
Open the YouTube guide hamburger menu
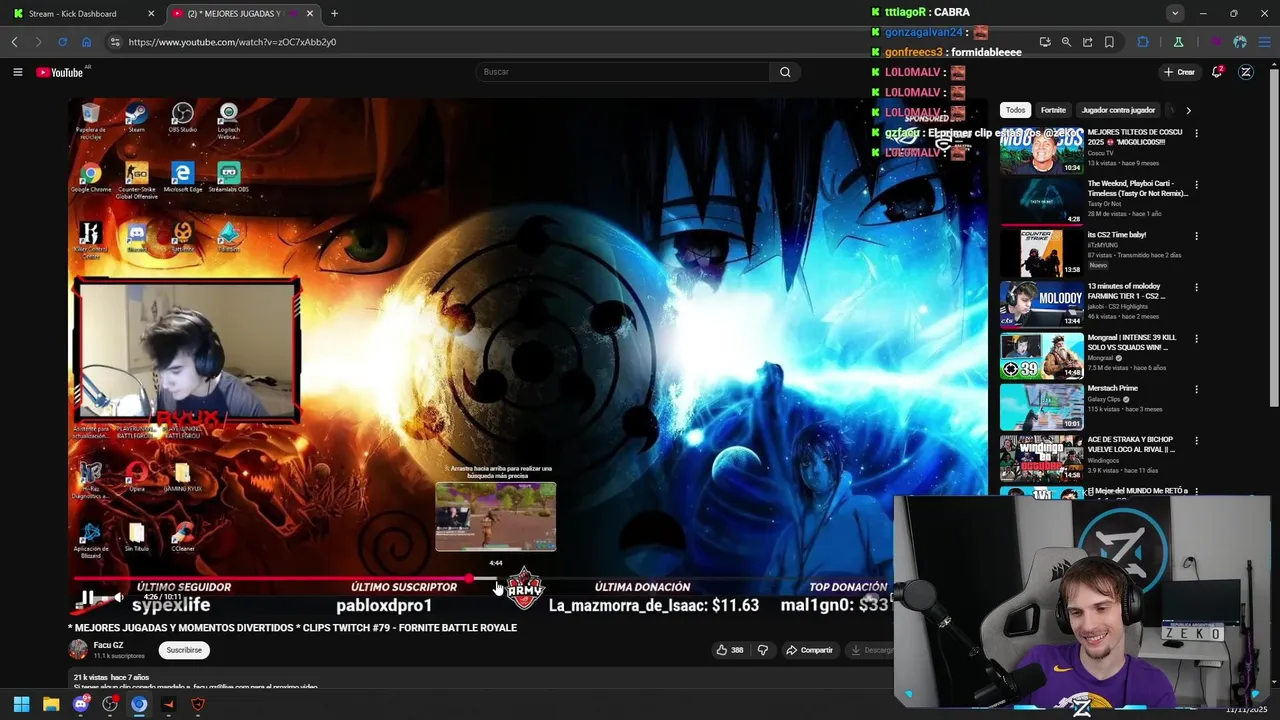click(17, 72)
